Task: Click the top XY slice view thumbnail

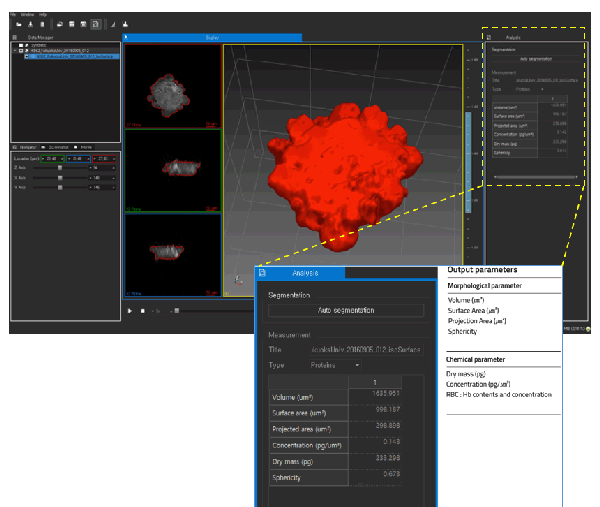Action: [x=171, y=86]
